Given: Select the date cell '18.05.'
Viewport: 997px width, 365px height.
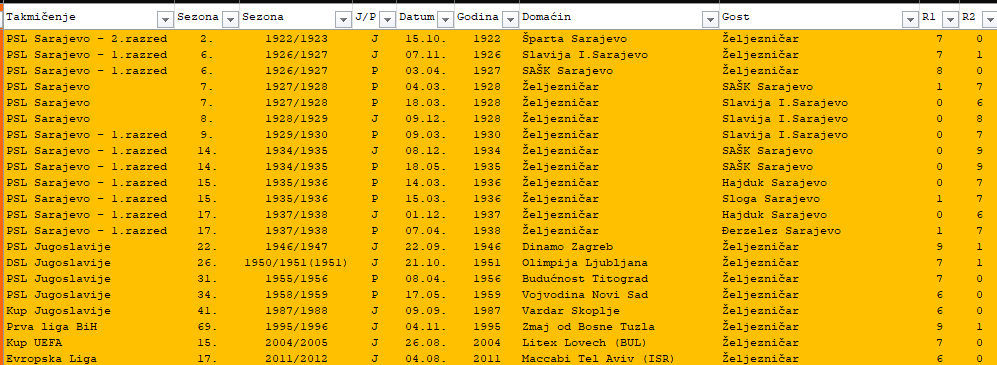Looking at the screenshot, I should point(425,167).
